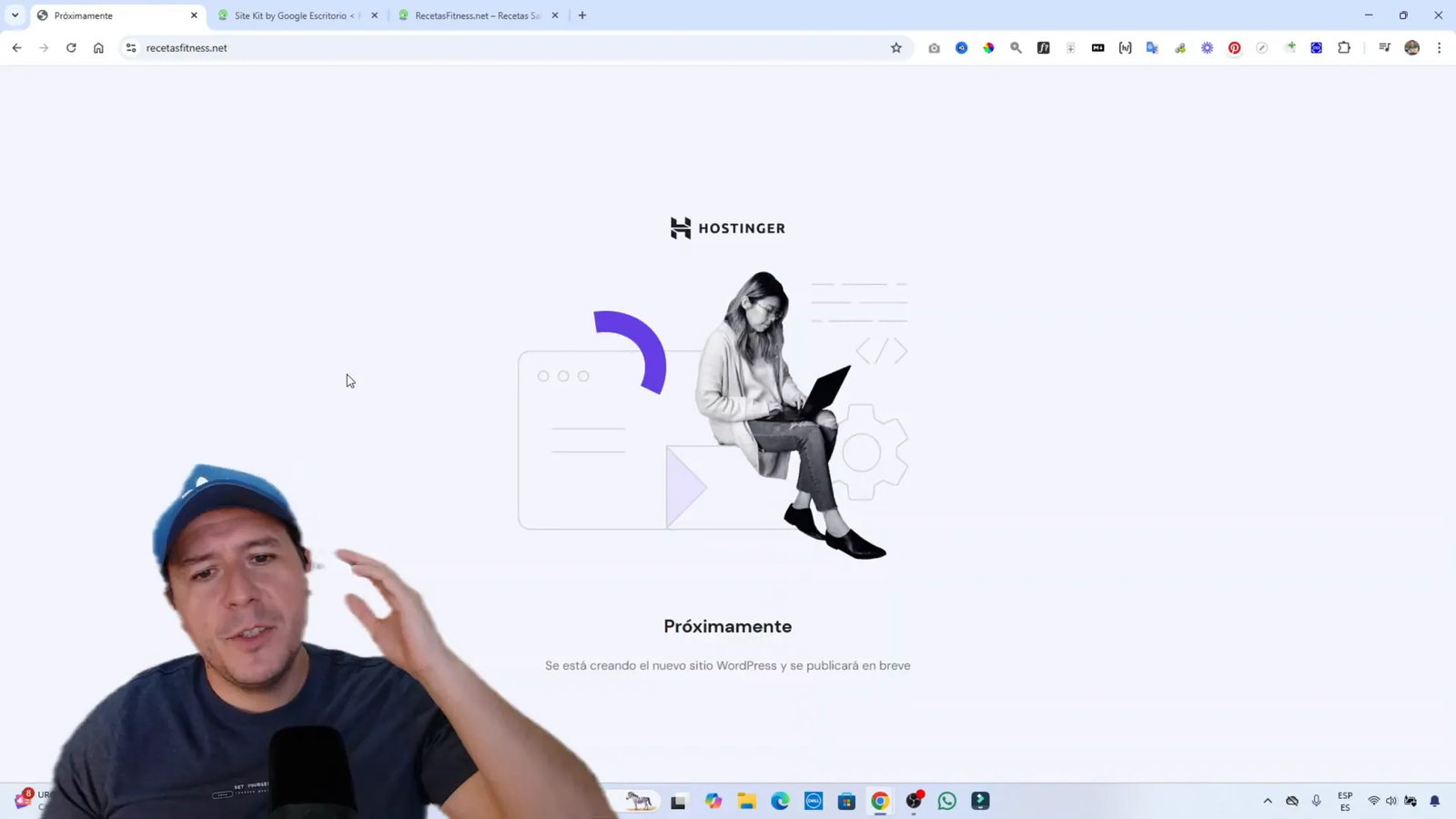The width and height of the screenshot is (1456, 819).
Task: Open the magnifier search extension
Action: (x=1016, y=47)
